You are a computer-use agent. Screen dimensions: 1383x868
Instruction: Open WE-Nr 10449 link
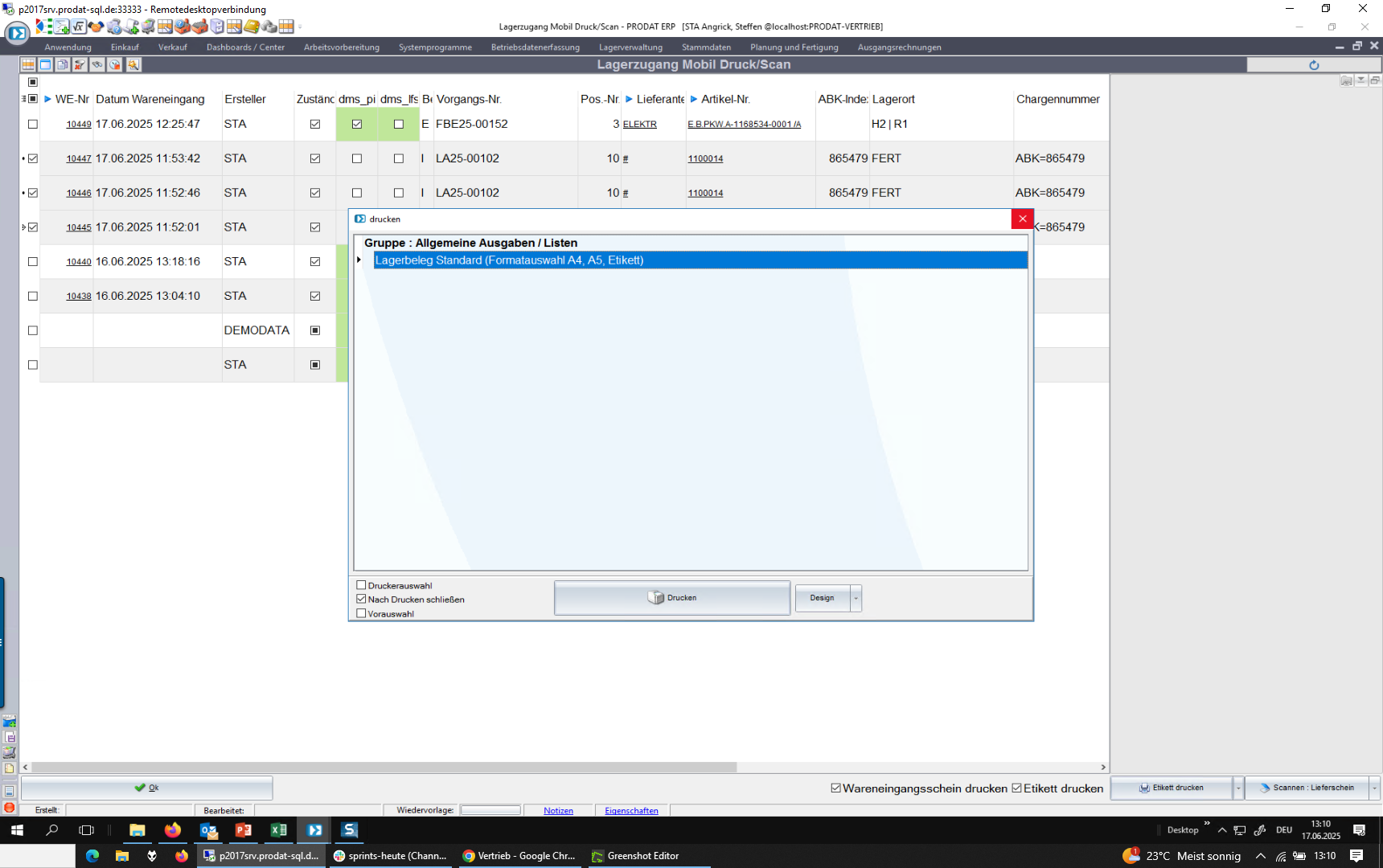pyautogui.click(x=79, y=125)
